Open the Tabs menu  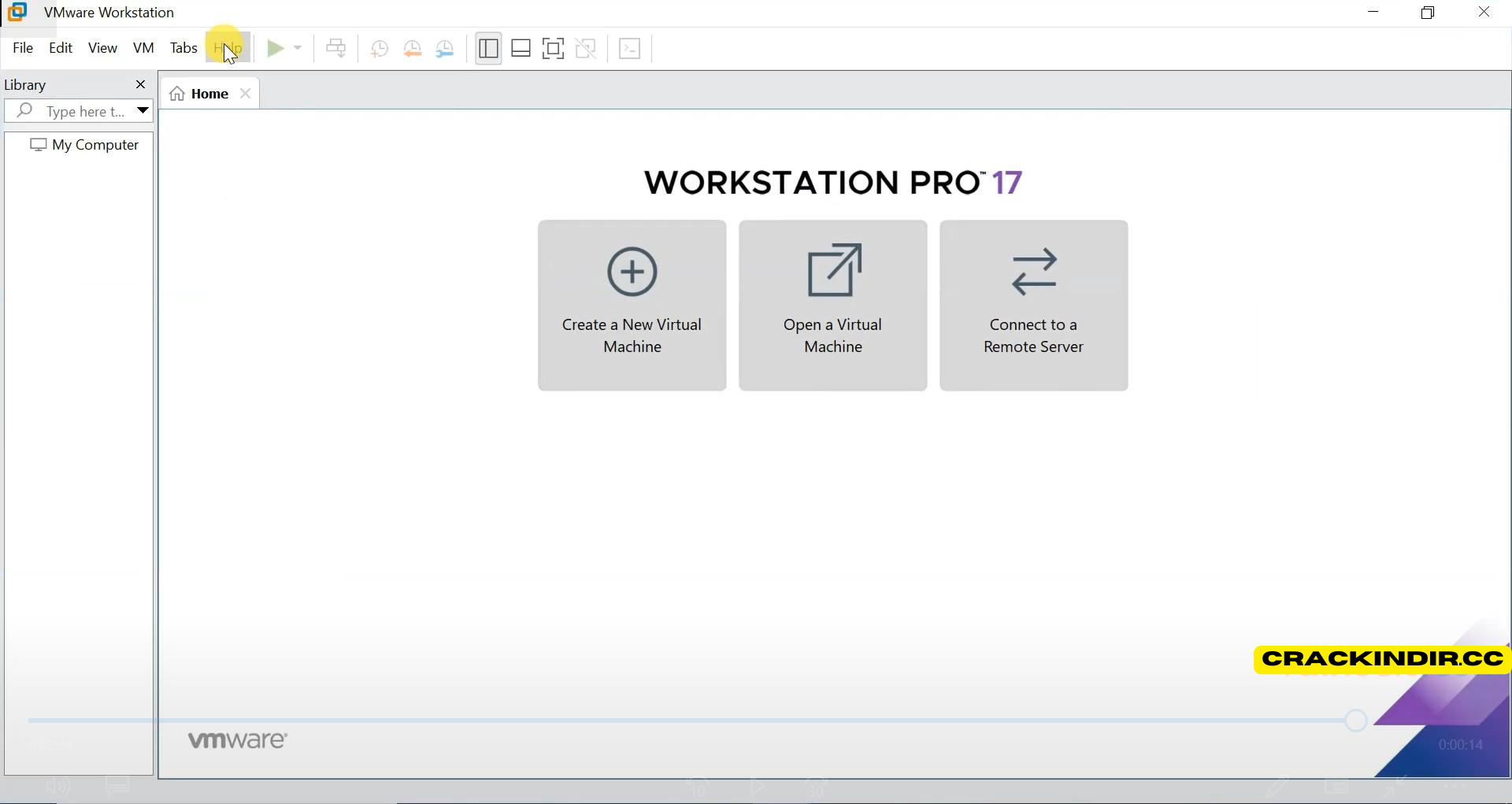point(183,48)
